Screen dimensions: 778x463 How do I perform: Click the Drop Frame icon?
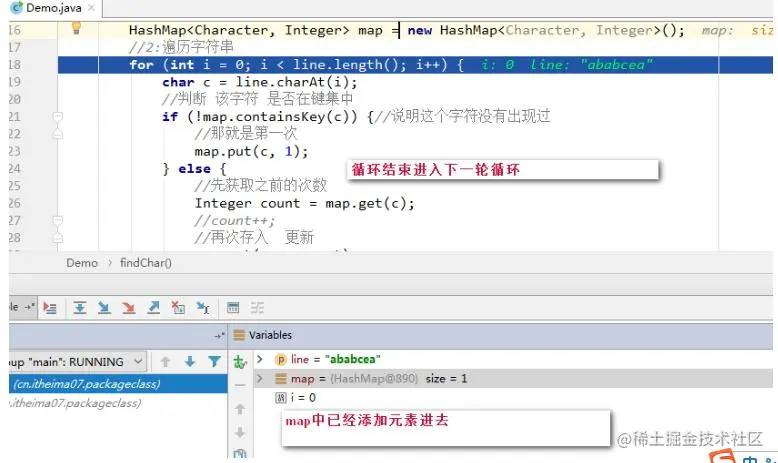178,308
